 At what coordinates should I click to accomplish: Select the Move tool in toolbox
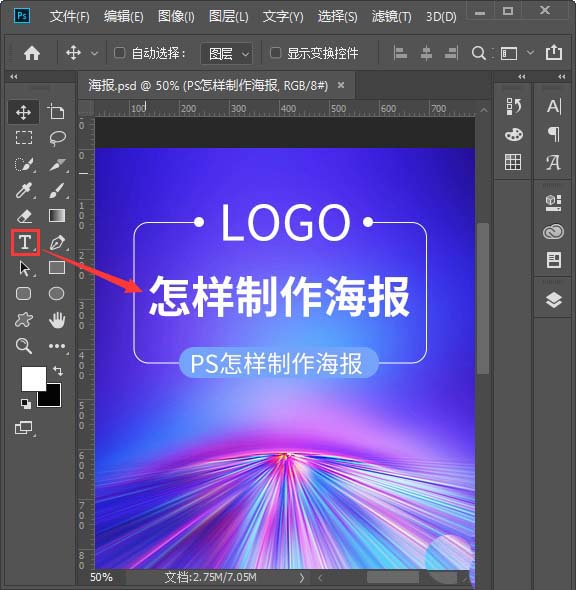[23, 112]
